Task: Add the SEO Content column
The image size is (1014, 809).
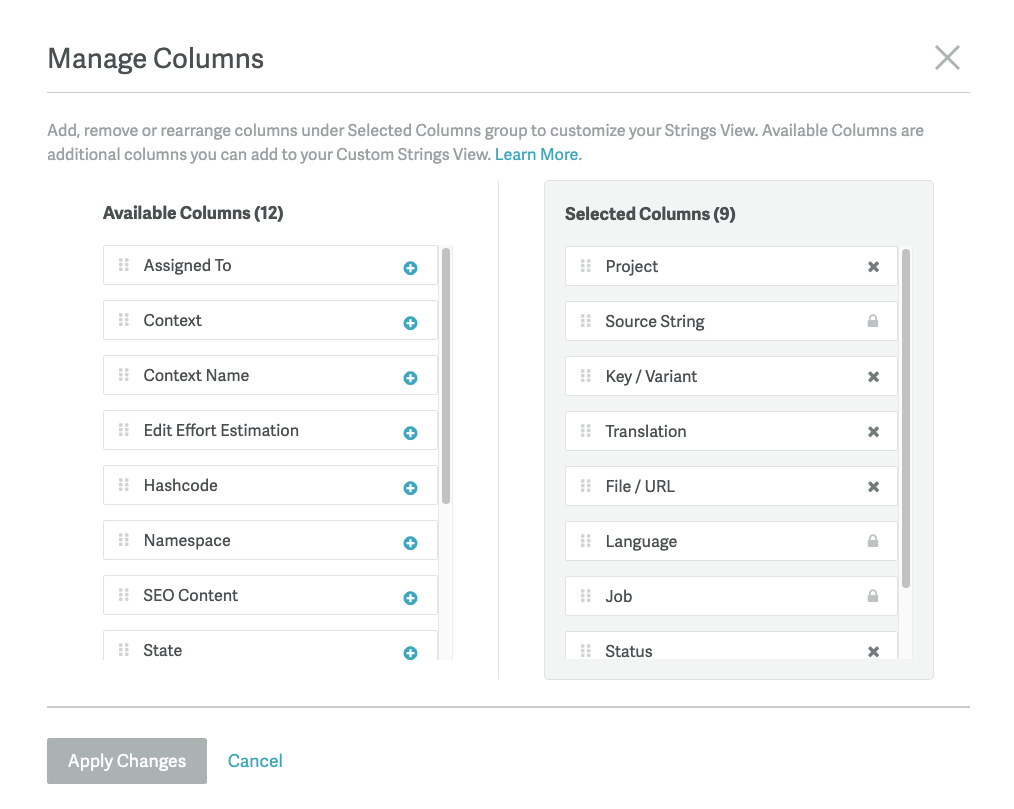Action: (x=409, y=595)
